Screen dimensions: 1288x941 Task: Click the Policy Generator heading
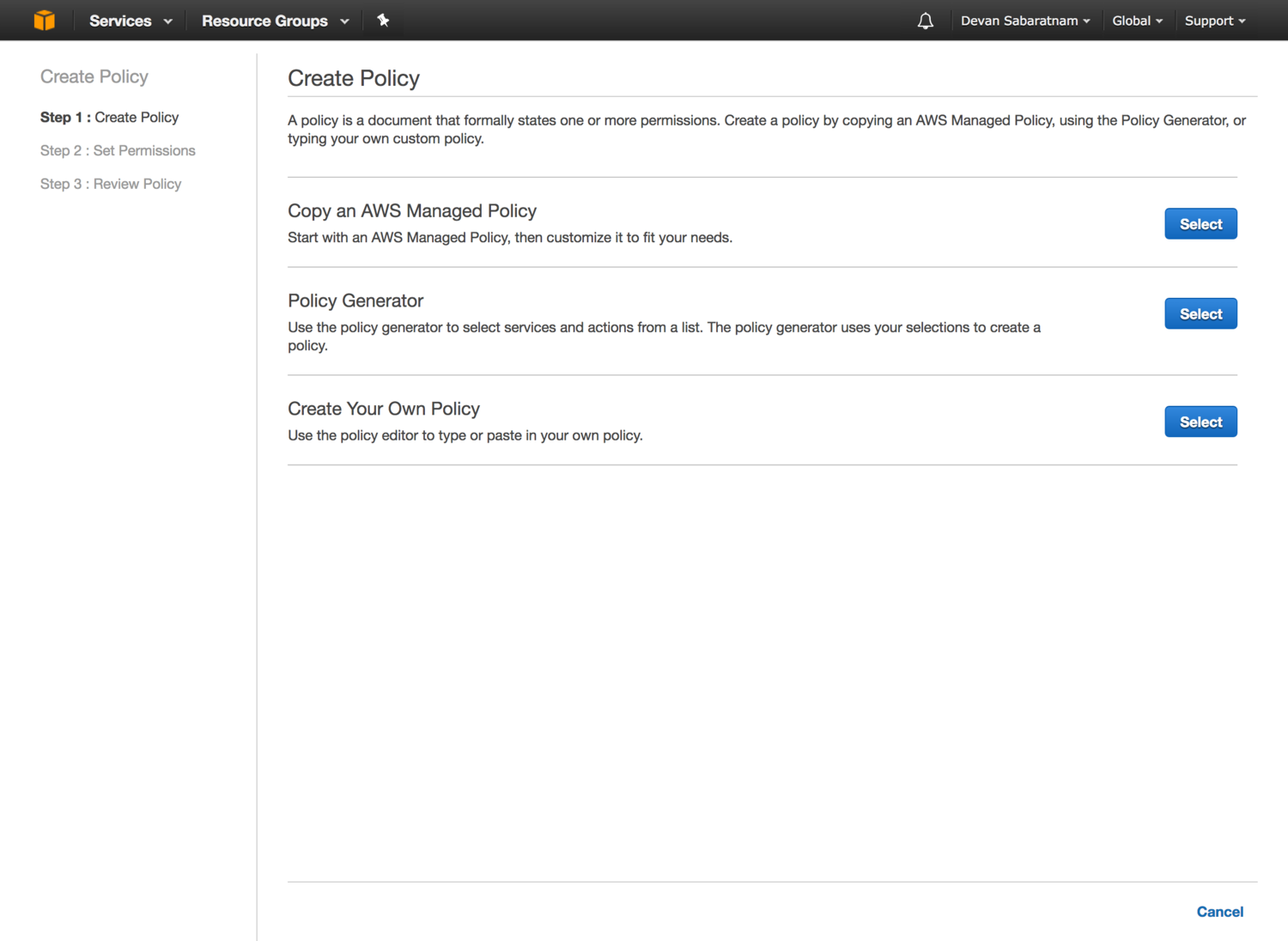pos(355,301)
